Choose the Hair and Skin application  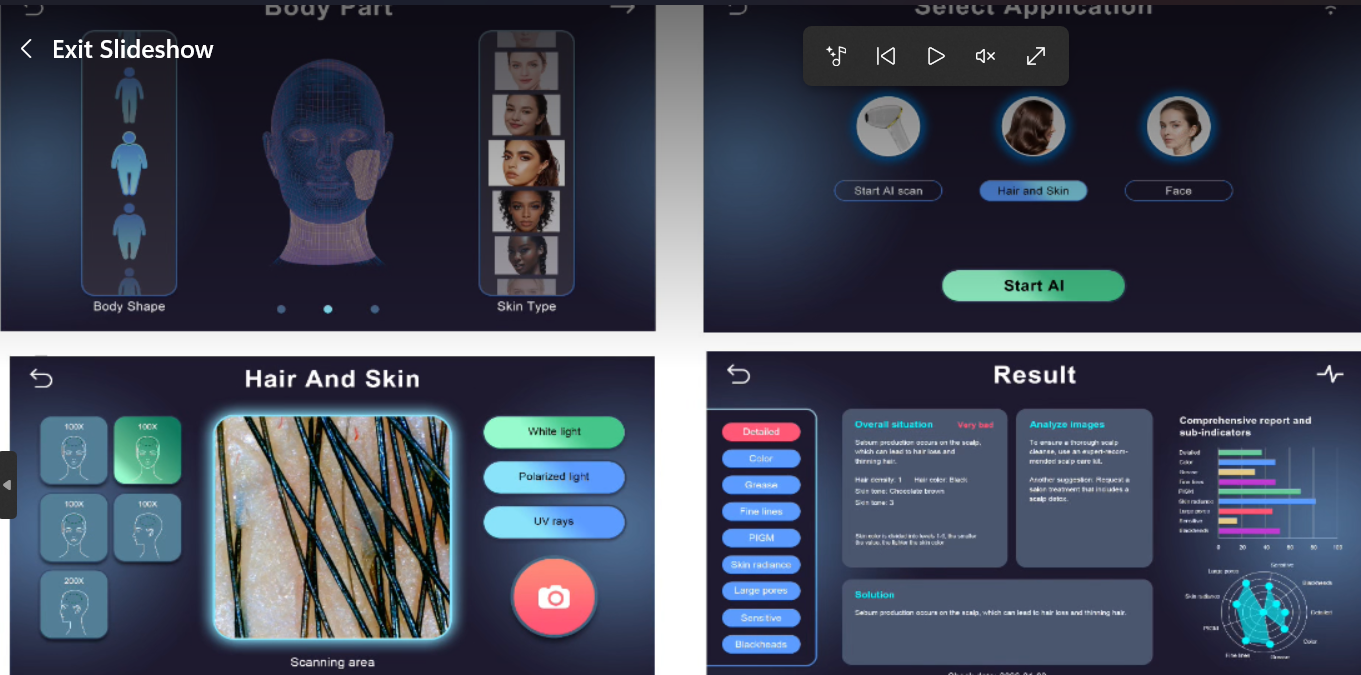point(1033,191)
